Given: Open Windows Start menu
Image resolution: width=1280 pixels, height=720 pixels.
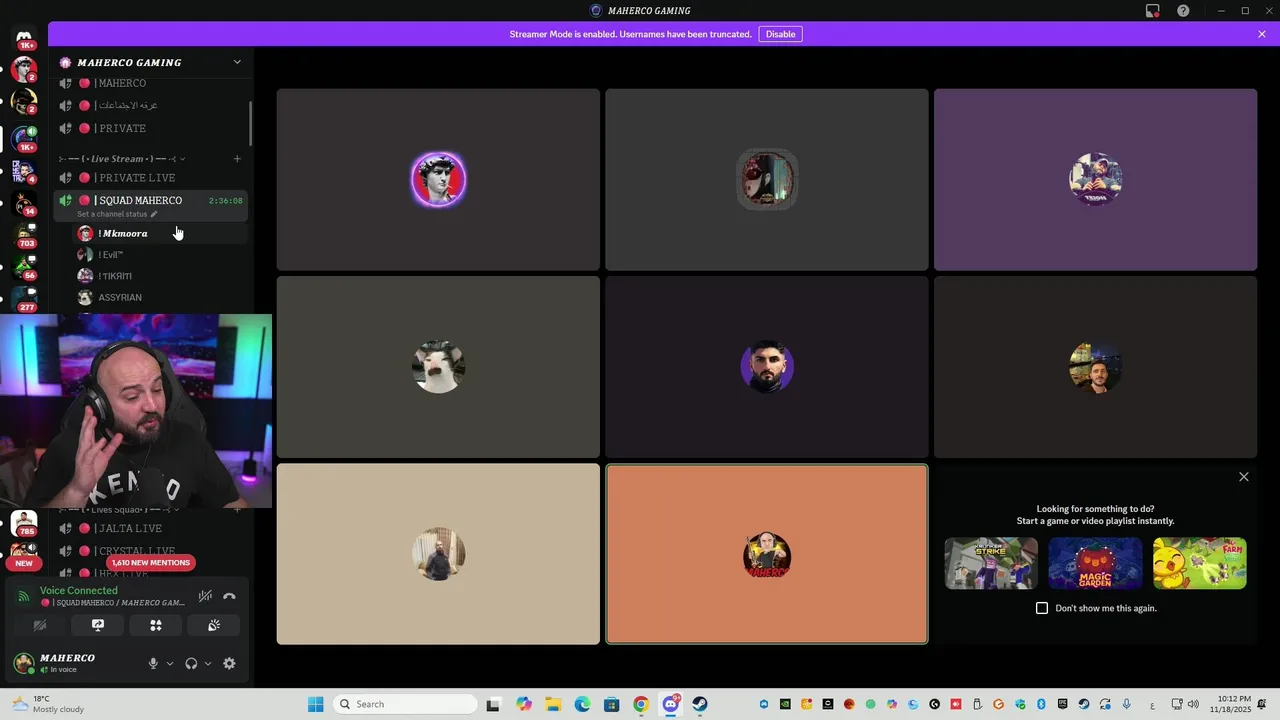Looking at the screenshot, I should (x=316, y=704).
